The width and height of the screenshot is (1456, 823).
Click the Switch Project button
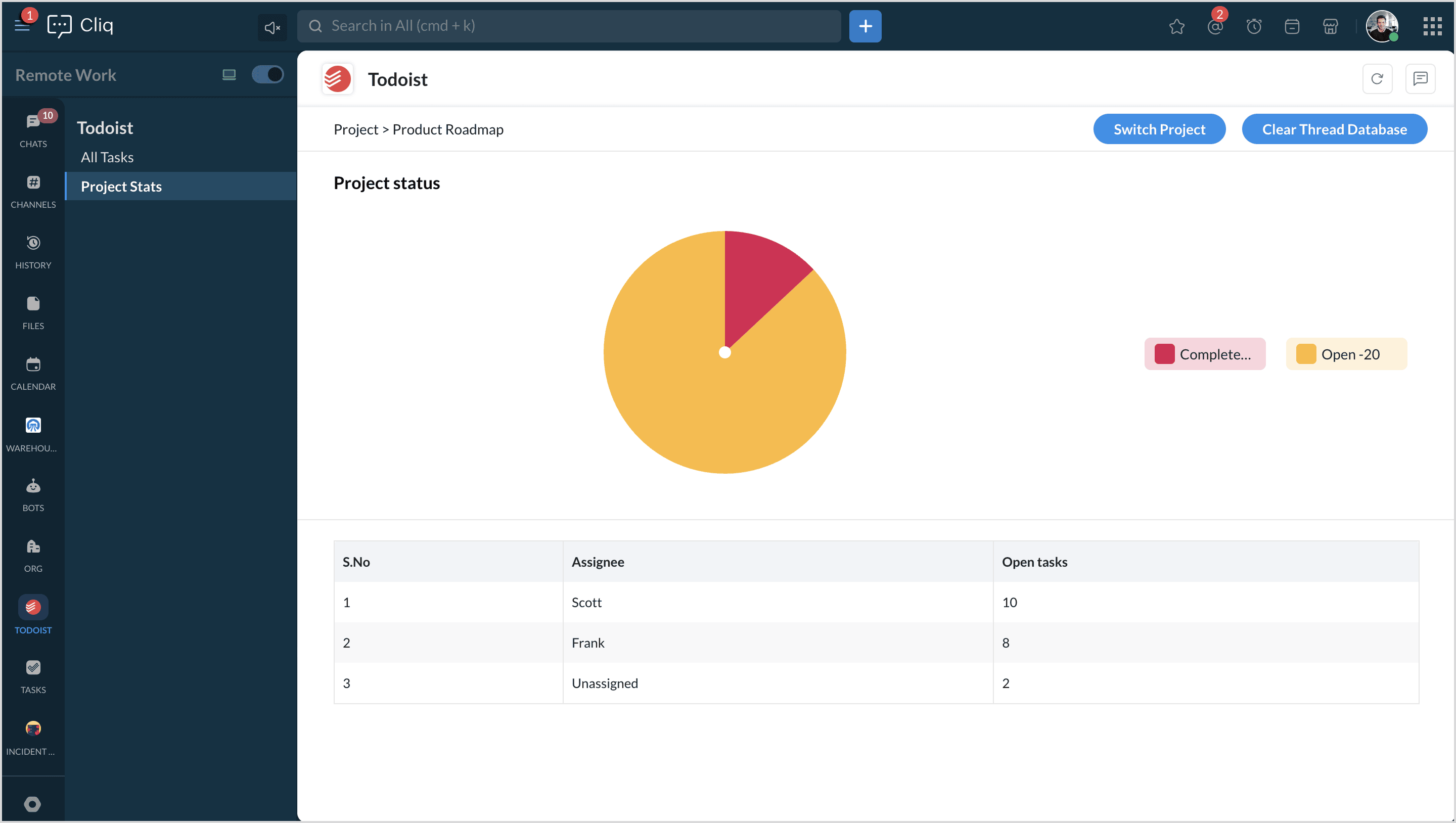coord(1159,129)
